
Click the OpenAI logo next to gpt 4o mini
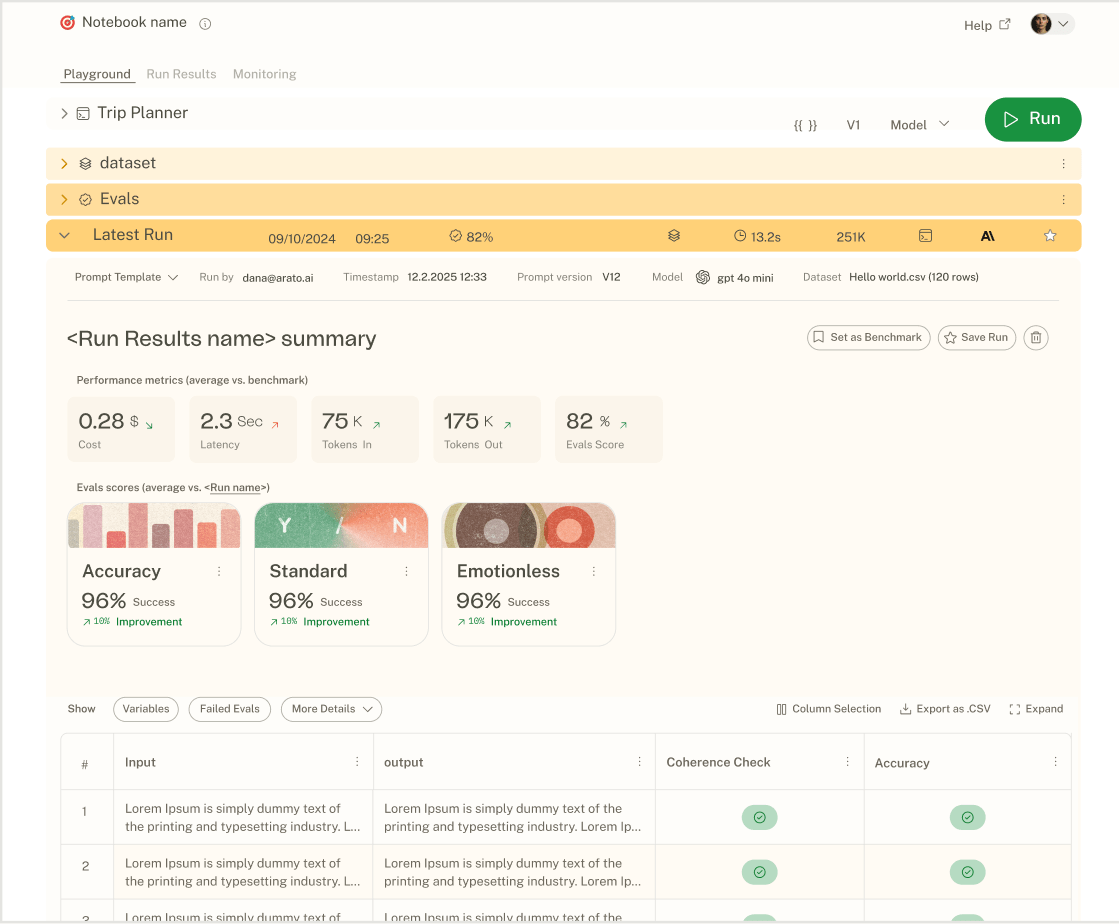pyautogui.click(x=702, y=277)
